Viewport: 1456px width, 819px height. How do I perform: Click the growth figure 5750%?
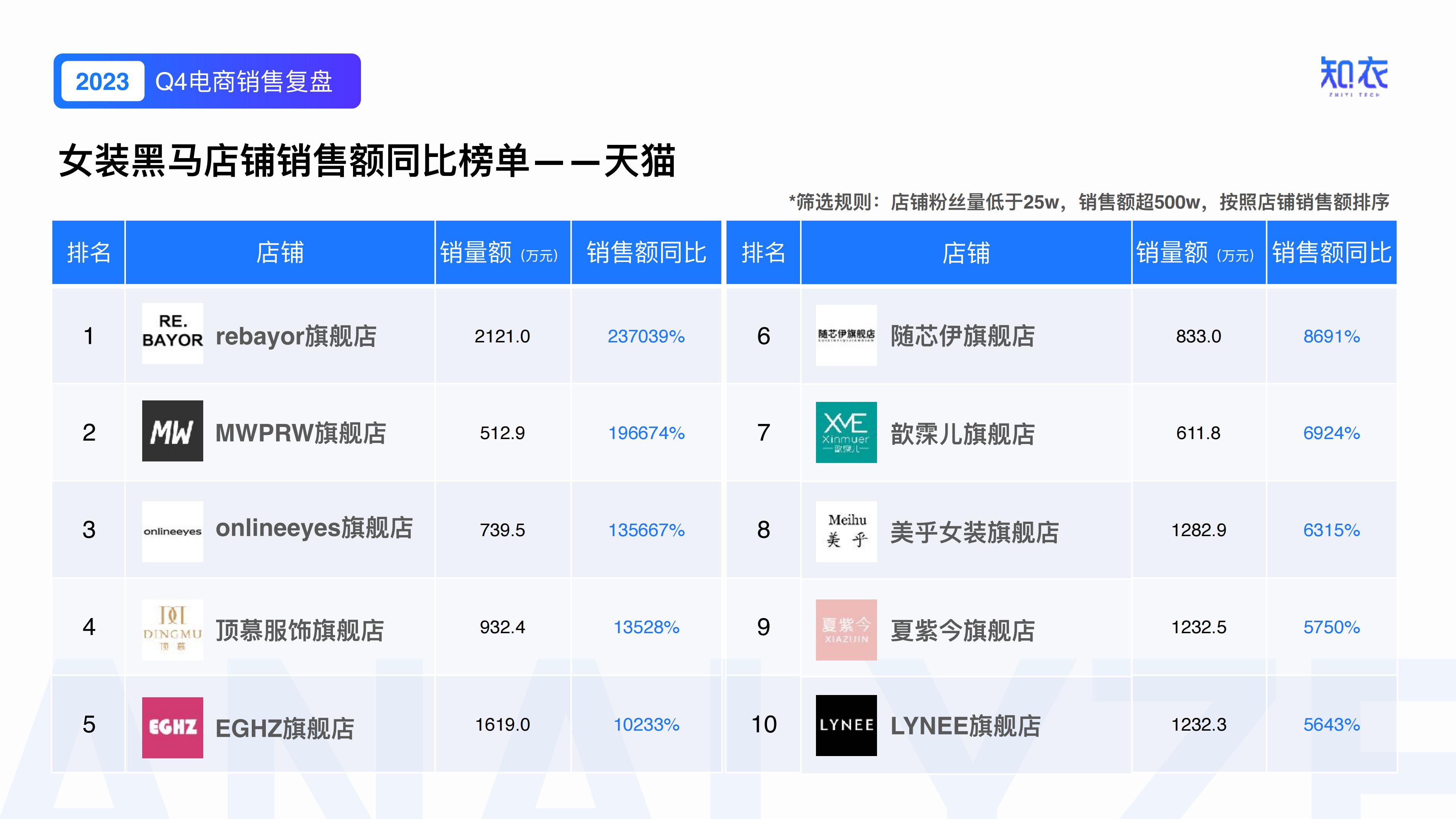pos(1332,628)
